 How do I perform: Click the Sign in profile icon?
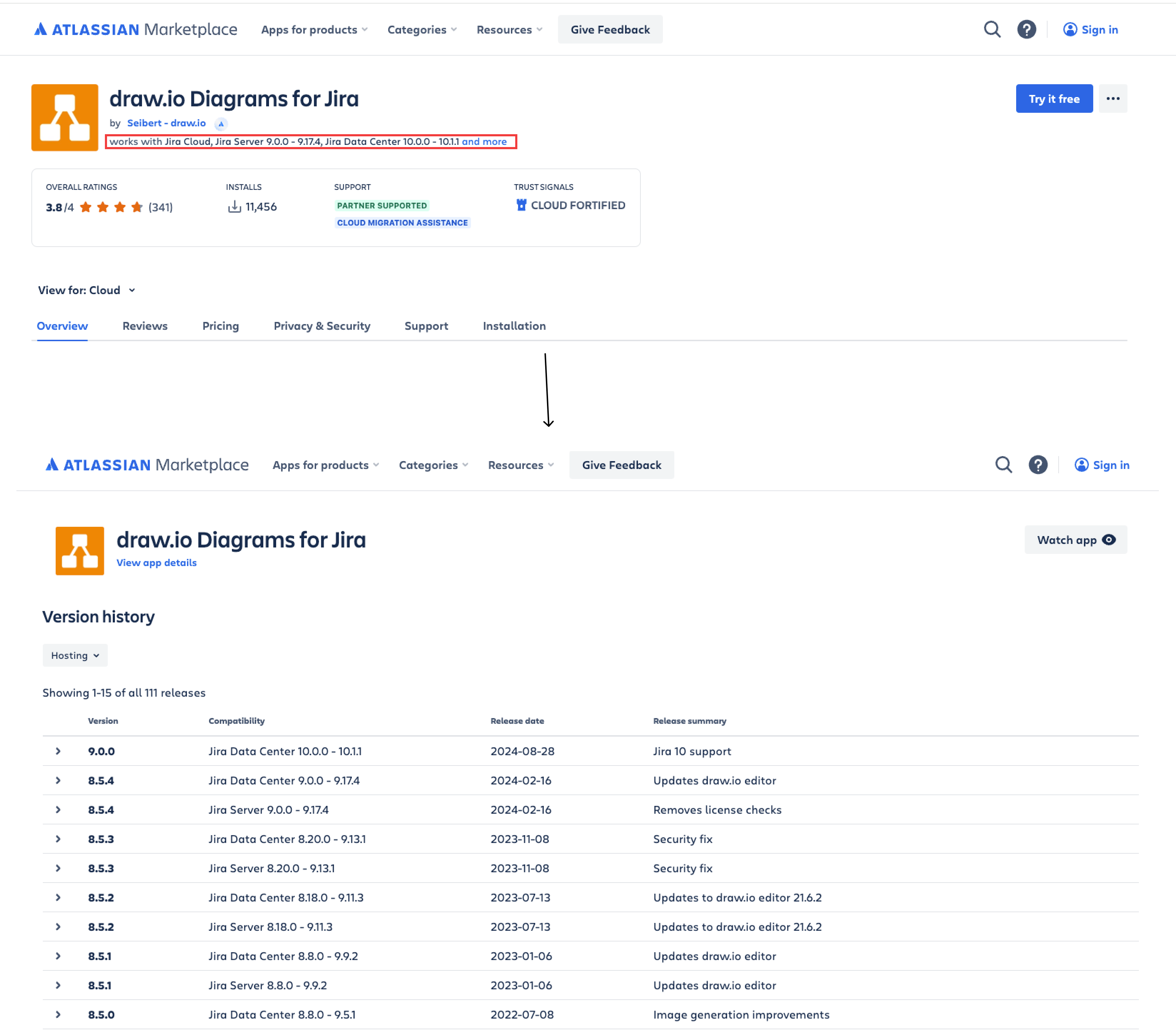click(1070, 29)
